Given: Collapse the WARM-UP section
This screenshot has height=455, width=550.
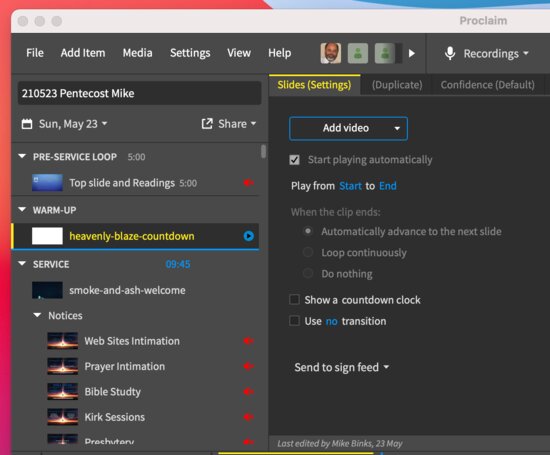Looking at the screenshot, I should [22, 209].
